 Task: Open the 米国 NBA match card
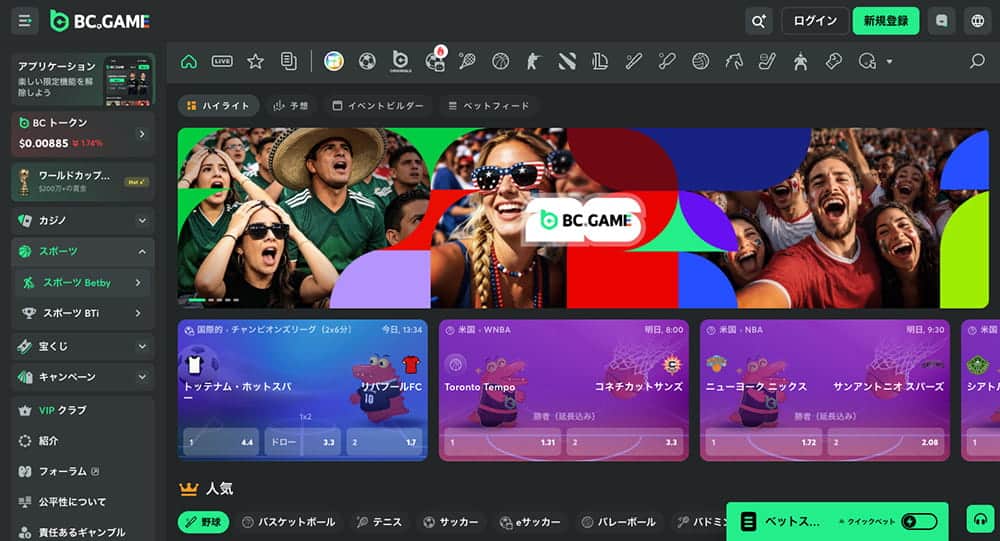(x=825, y=390)
